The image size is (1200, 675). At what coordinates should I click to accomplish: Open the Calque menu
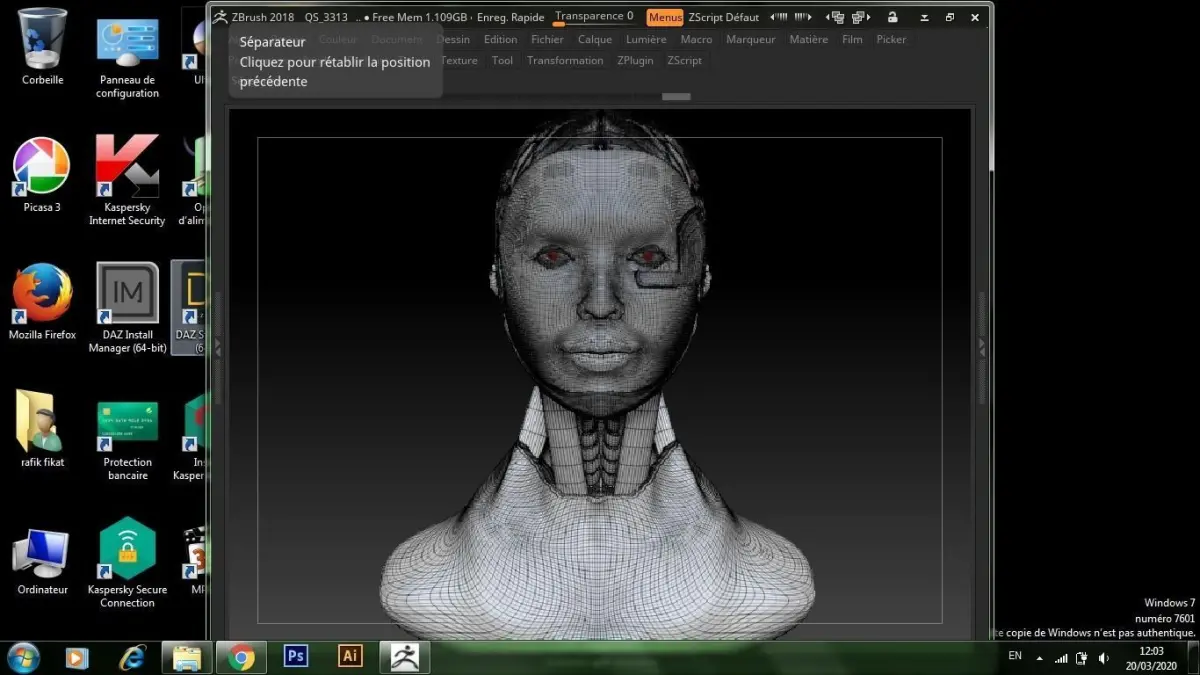click(595, 40)
